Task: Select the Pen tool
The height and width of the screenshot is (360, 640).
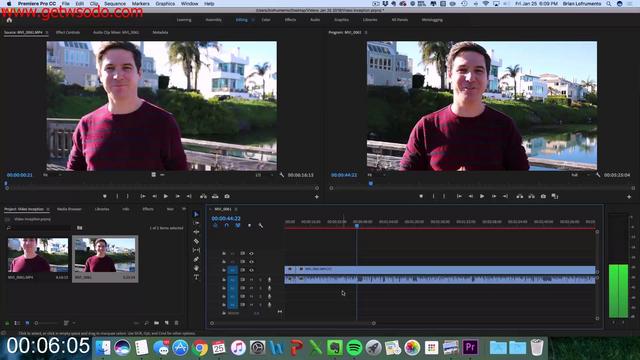Action: (196, 259)
